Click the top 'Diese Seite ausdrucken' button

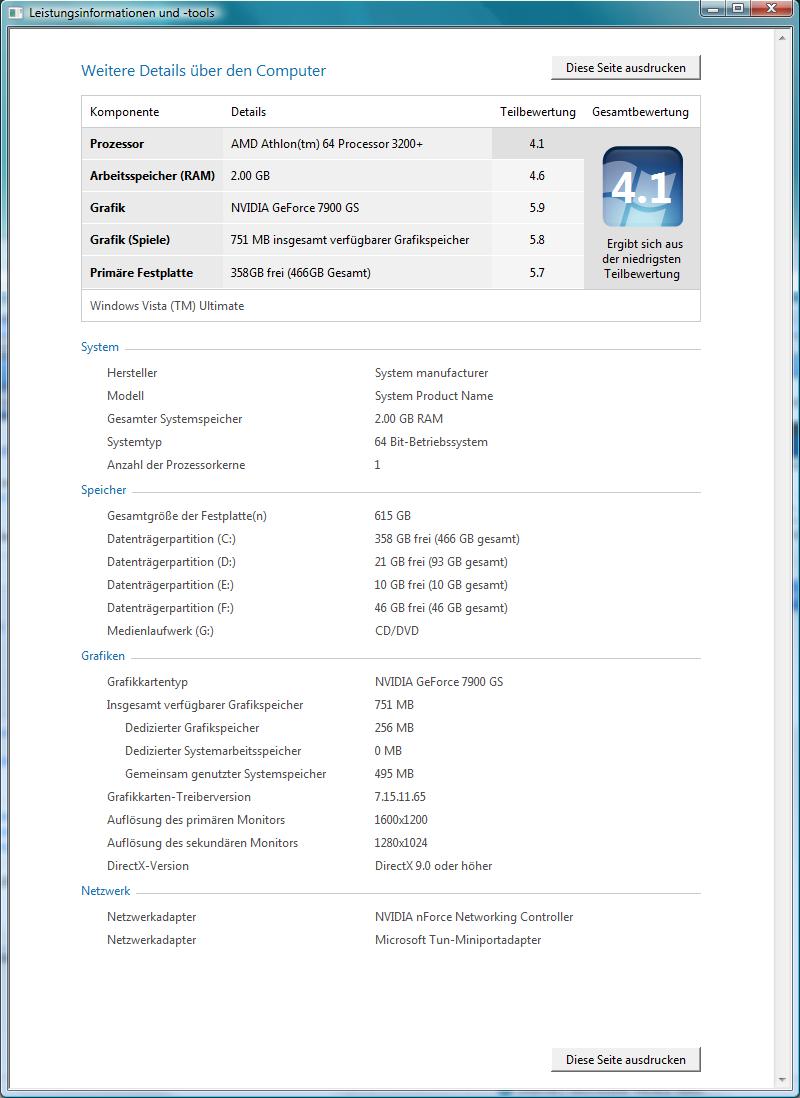tap(626, 68)
